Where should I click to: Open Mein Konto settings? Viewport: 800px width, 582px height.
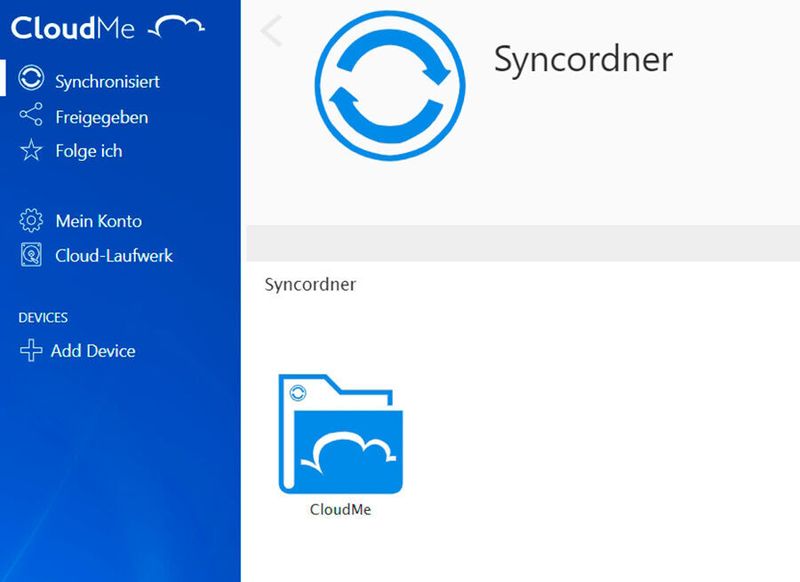pos(98,221)
